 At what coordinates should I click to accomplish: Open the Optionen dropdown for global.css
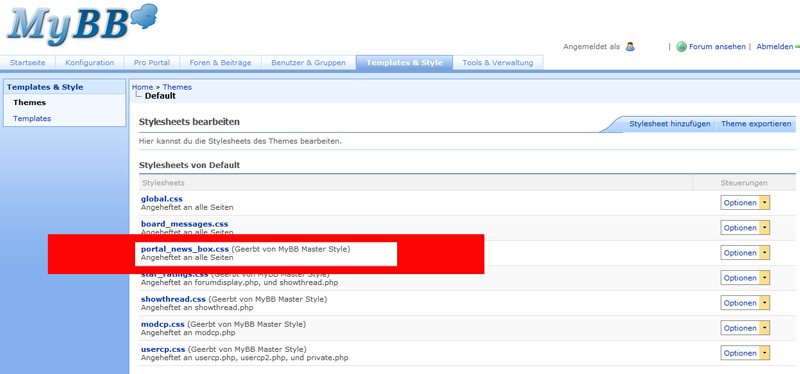(745, 203)
